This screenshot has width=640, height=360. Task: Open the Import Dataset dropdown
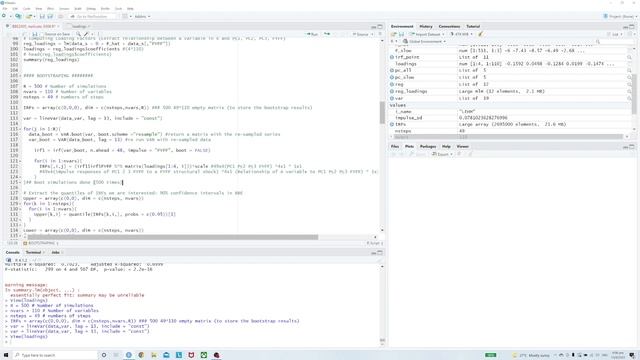(x=427, y=34)
